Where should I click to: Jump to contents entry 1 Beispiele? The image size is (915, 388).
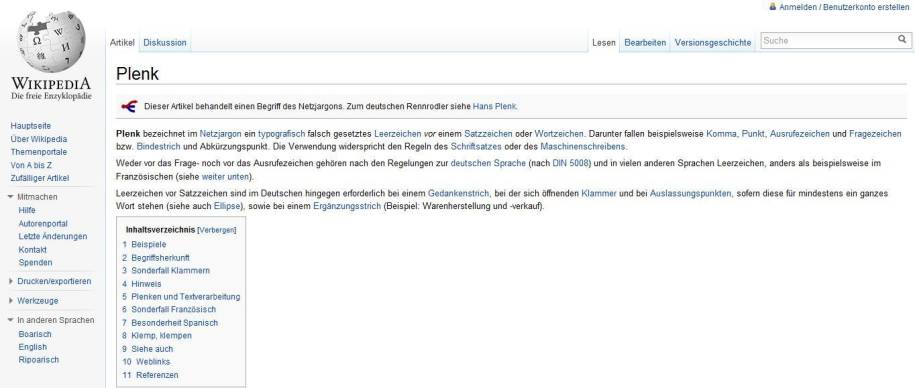pos(144,244)
